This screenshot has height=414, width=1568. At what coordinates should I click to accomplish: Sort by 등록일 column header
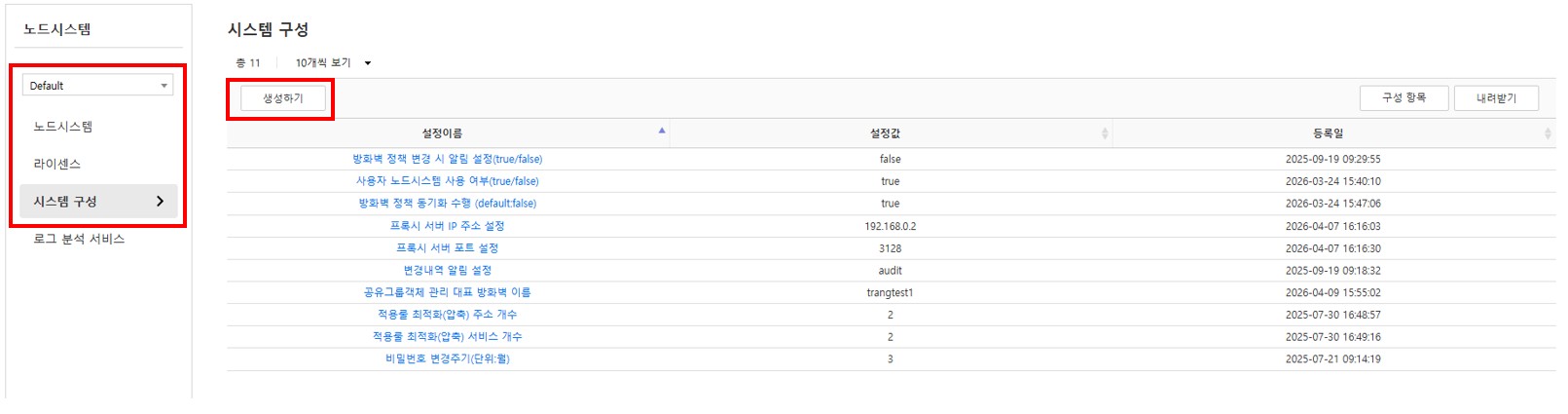[x=1328, y=133]
